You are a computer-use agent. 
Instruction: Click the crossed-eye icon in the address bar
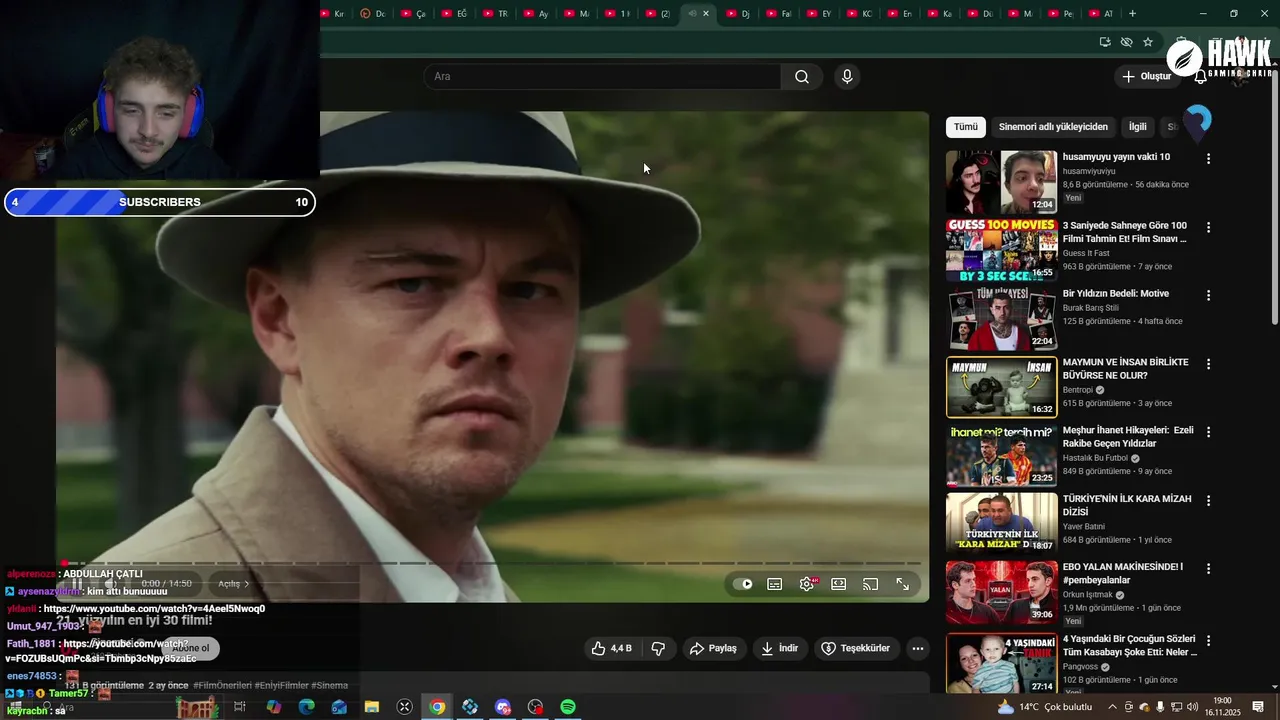click(x=1126, y=42)
